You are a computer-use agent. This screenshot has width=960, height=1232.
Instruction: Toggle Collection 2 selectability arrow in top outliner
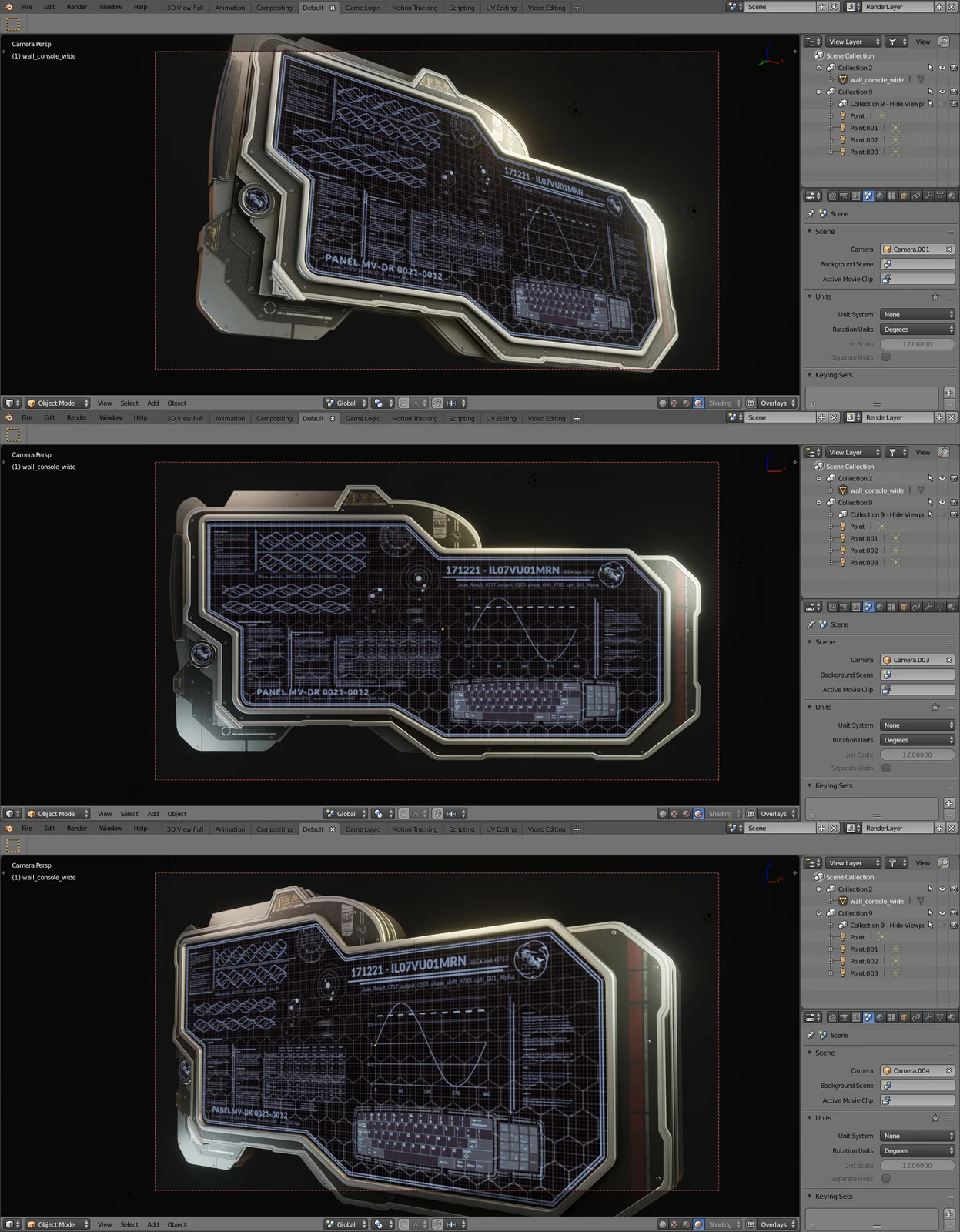coord(930,68)
